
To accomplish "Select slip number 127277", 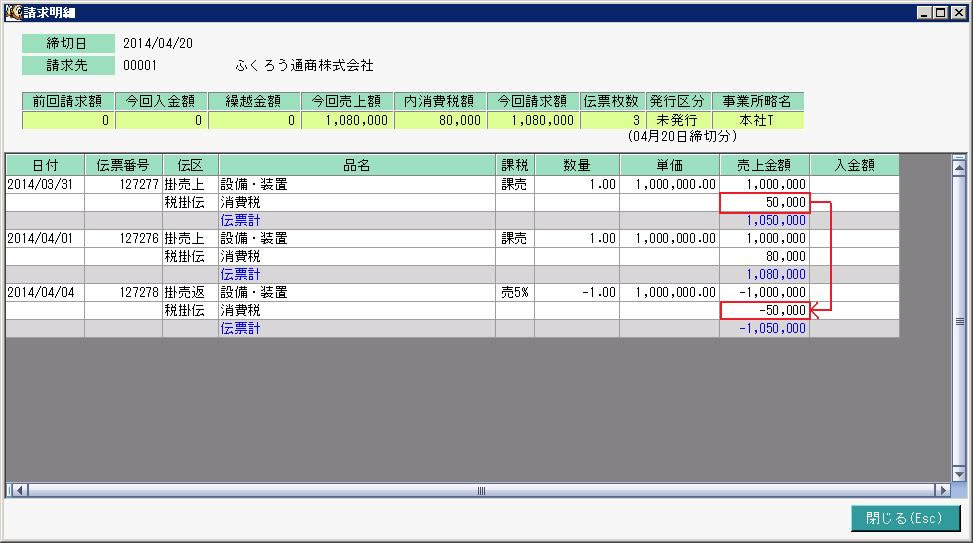I will (x=123, y=184).
